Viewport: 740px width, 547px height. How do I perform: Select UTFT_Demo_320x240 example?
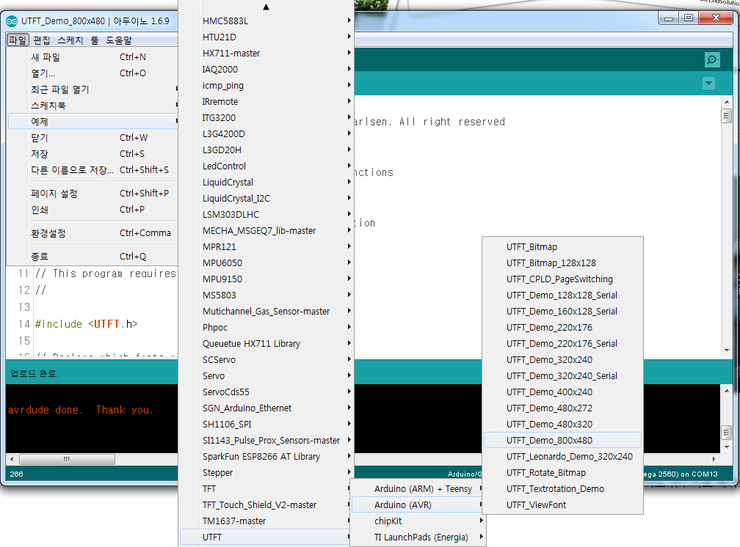click(x=563, y=360)
